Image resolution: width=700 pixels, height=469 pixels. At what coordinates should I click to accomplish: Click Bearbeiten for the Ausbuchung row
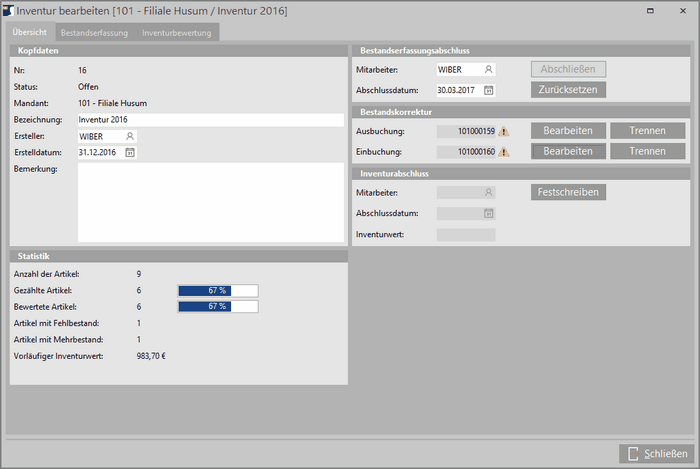click(x=568, y=131)
